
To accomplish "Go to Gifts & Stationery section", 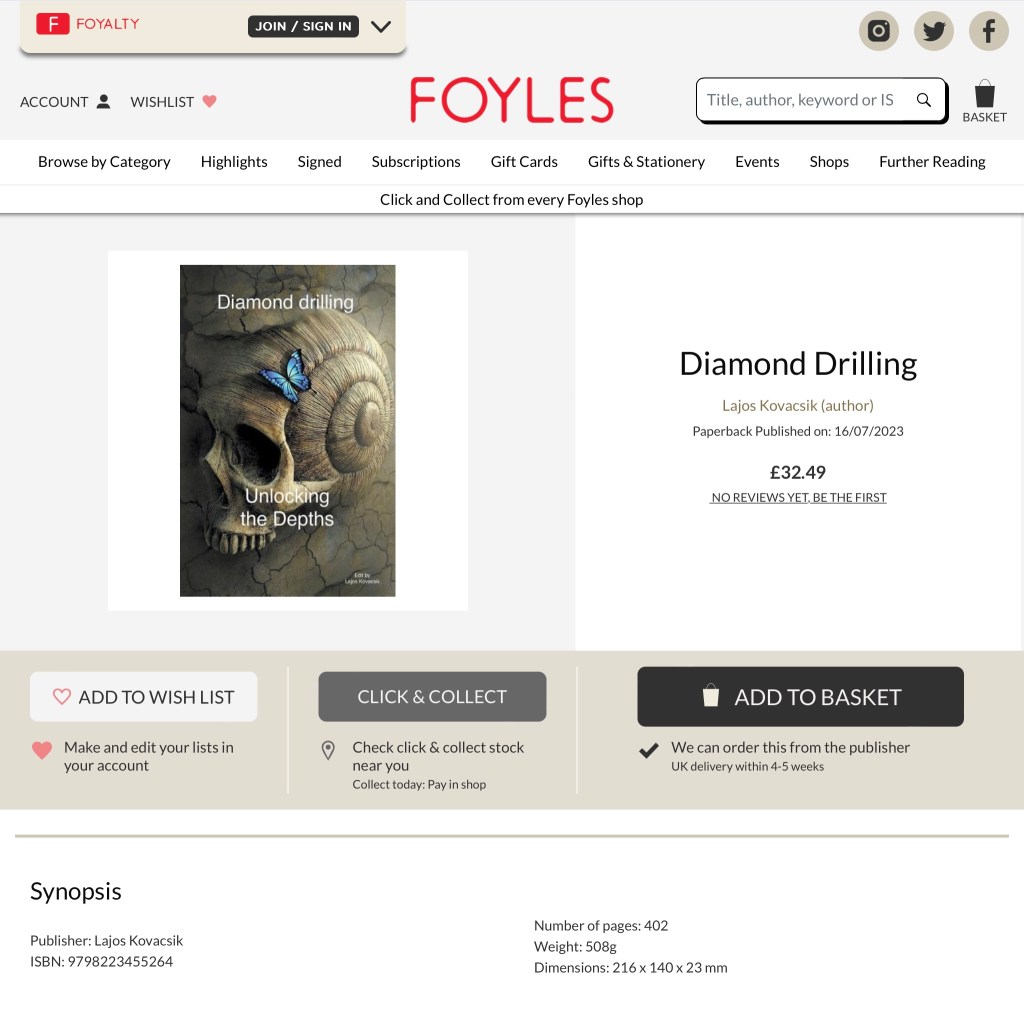I will click(646, 162).
